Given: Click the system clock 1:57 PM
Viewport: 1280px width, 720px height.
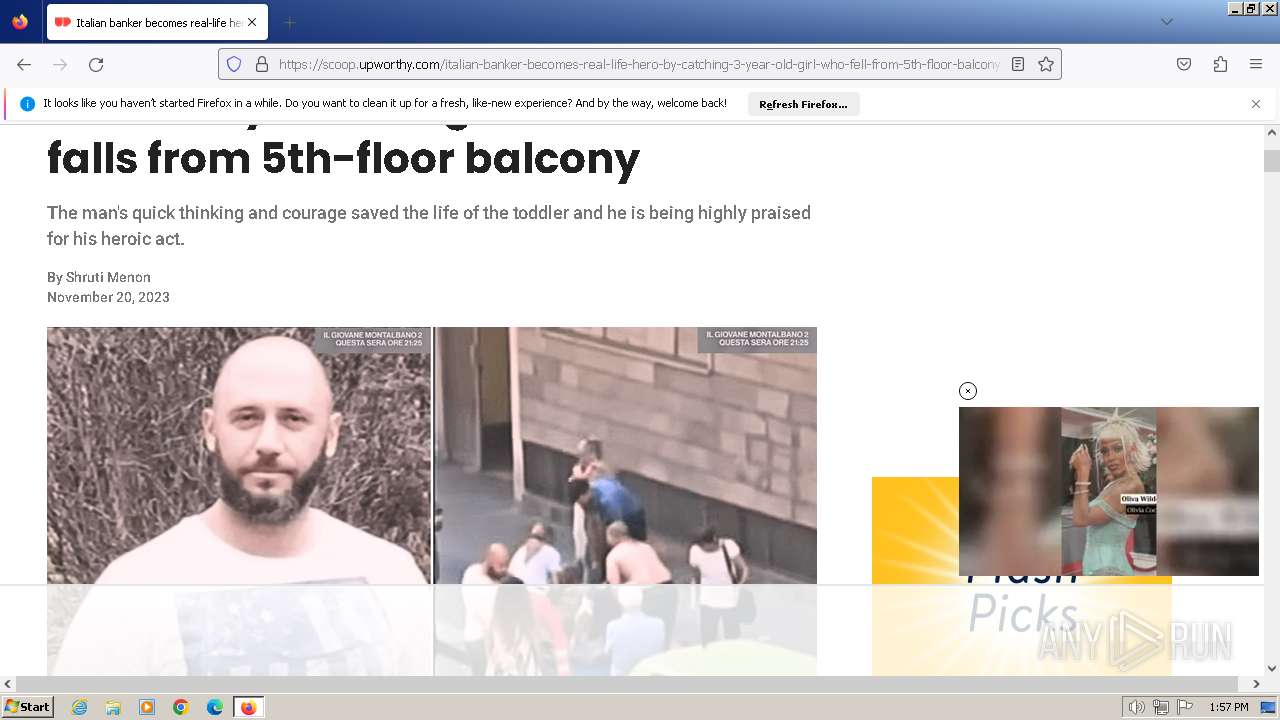Looking at the screenshot, I should 1228,707.
